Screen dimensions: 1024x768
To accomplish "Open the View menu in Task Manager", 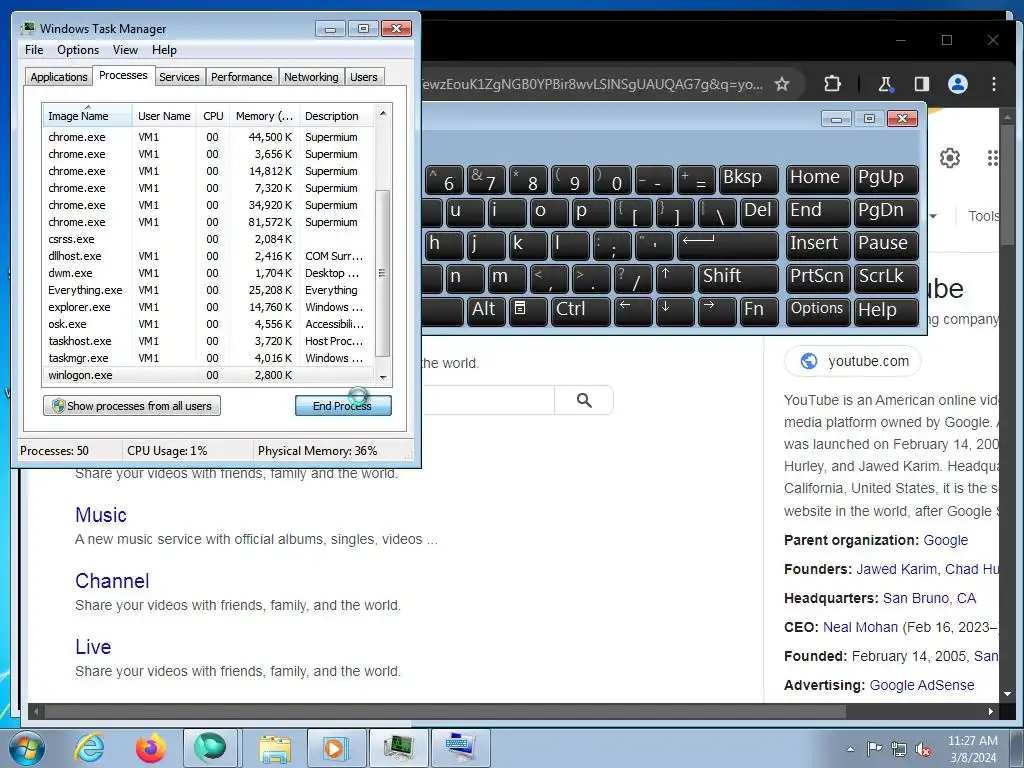I will coord(125,50).
